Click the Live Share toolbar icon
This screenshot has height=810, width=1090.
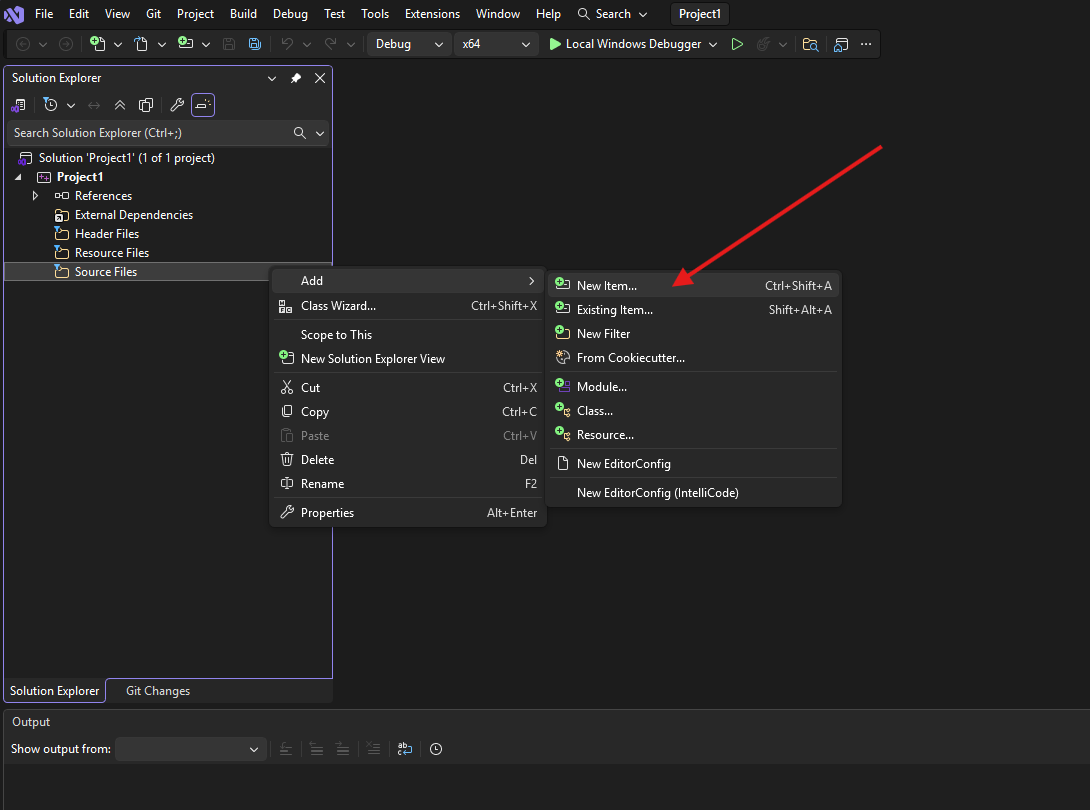[x=840, y=44]
